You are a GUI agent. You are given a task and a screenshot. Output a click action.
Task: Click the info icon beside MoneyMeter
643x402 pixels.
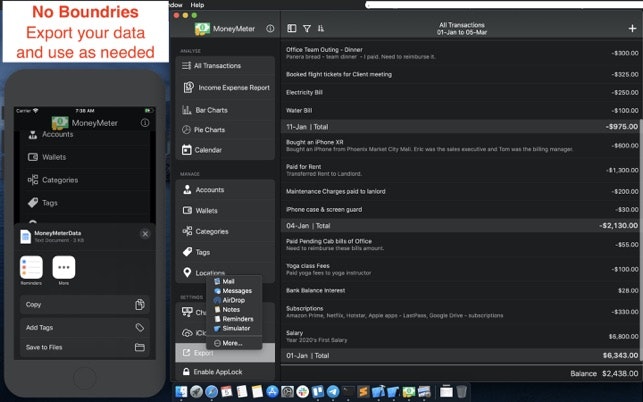point(270,29)
